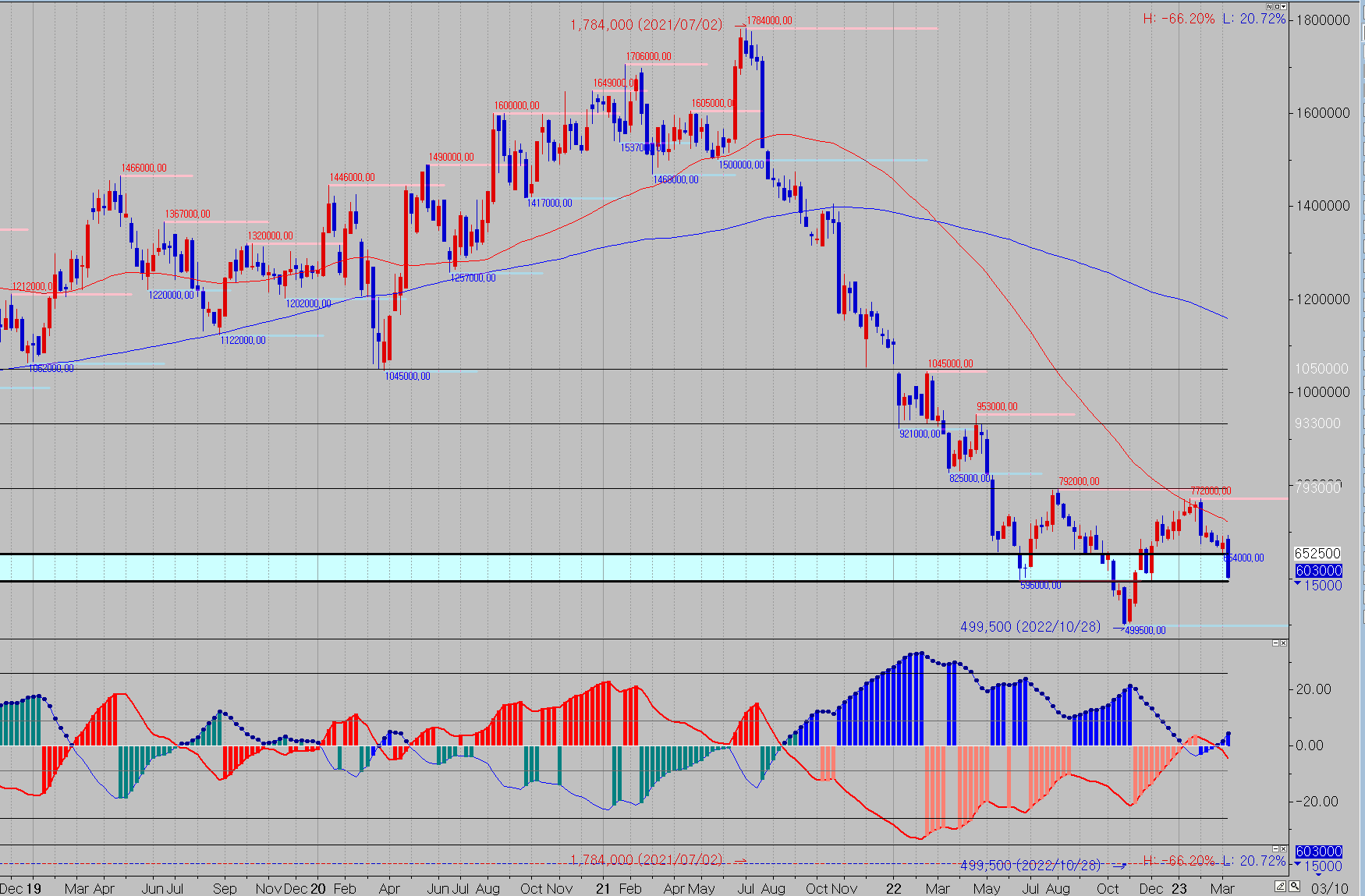Click the 1446000,00 swing high label
Image resolution: width=1365 pixels, height=896 pixels.
click(352, 178)
